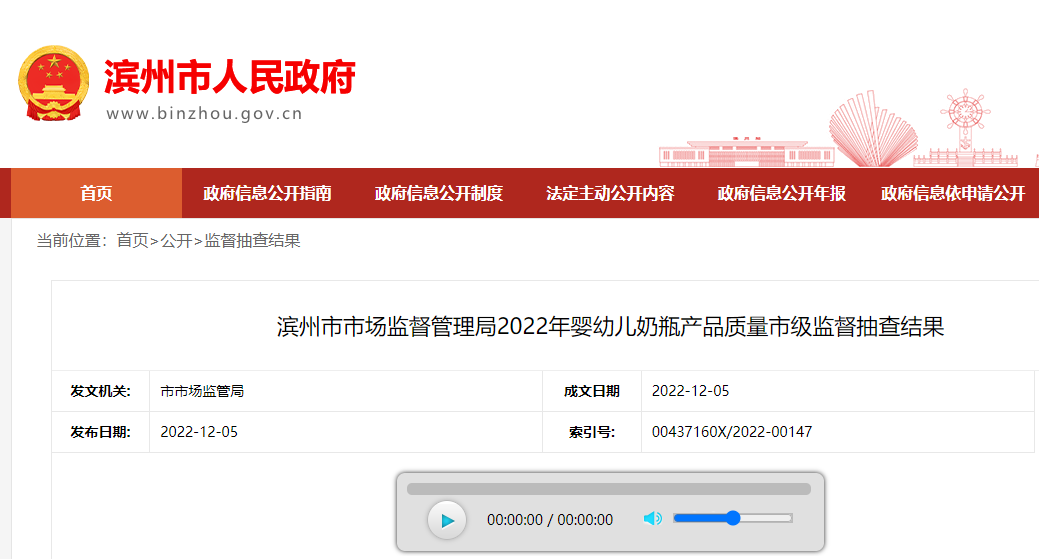Select the 发布日期 value 2022-12-05
Viewport: 1039px width, 559px height.
click(199, 432)
